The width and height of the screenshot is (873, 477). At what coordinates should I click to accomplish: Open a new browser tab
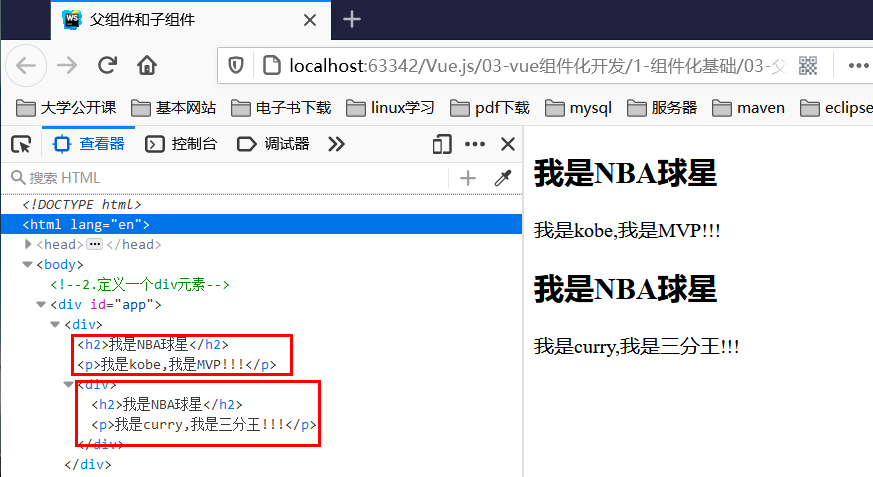tap(352, 19)
